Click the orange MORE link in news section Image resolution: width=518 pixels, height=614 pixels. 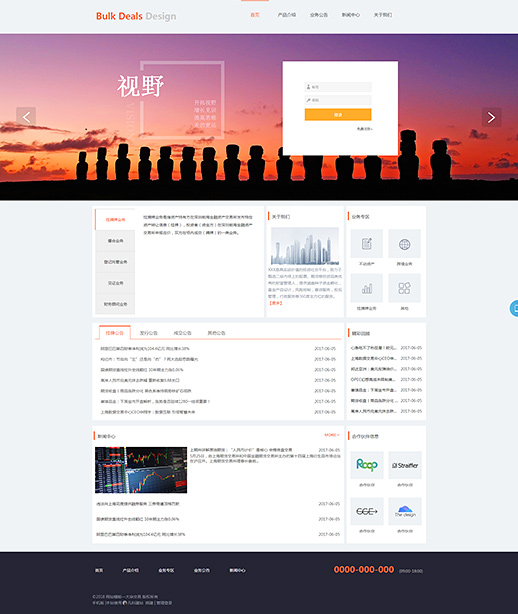tap(332, 435)
